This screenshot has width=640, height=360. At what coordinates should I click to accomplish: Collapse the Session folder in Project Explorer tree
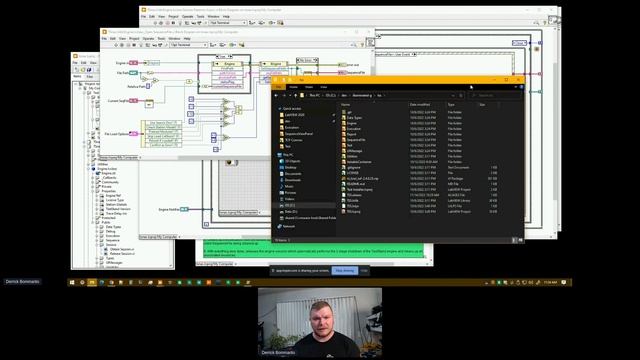[x=97, y=245]
